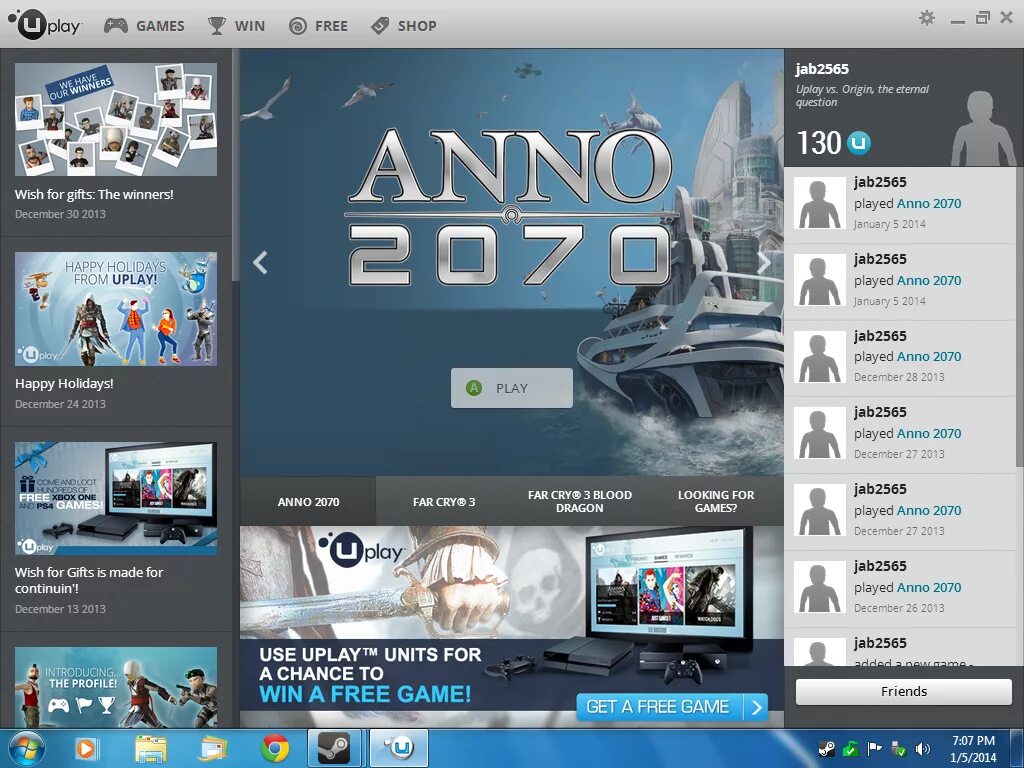Click the 'December 30 2013' news date
Image resolution: width=1024 pixels, height=768 pixels.
60,214
